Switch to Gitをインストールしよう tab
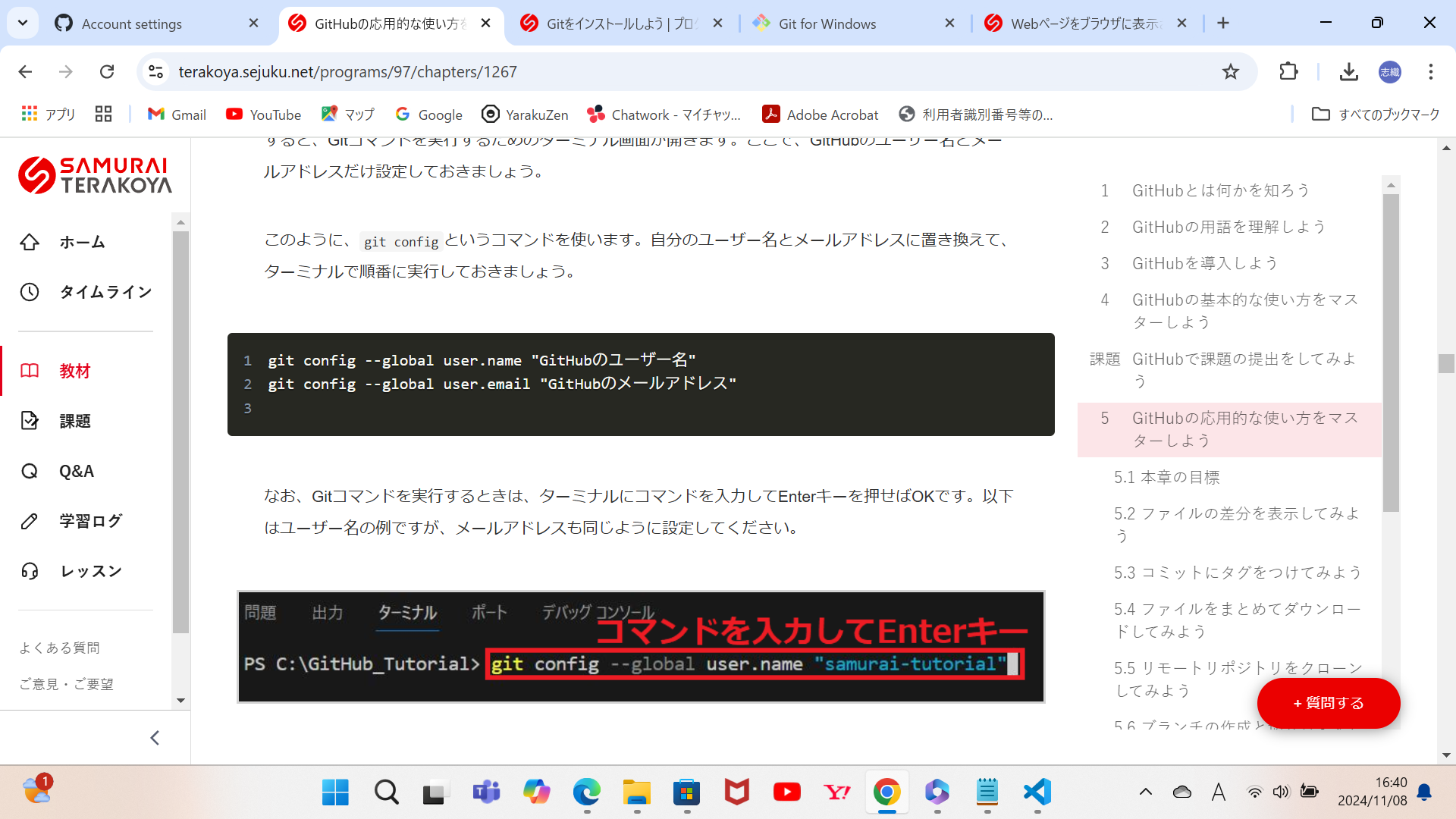Screen dimensions: 1456x819 click(622, 24)
